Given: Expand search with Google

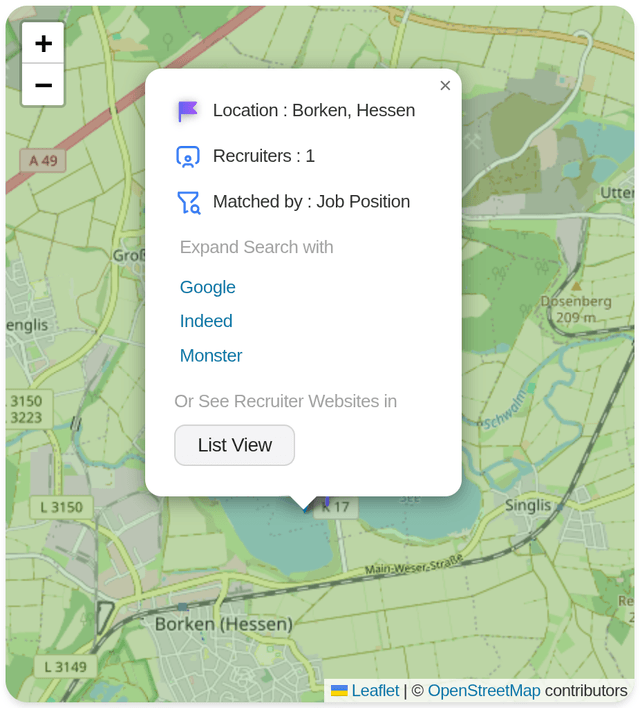Looking at the screenshot, I should tap(207, 287).
